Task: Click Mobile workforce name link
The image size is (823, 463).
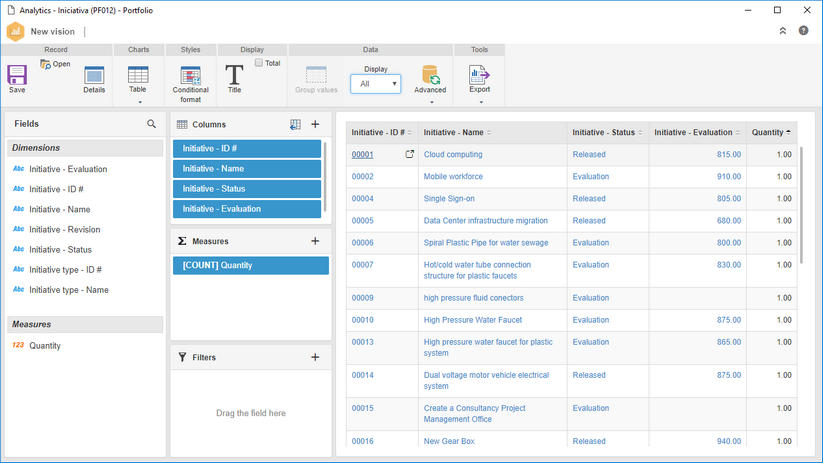Action: (x=453, y=176)
